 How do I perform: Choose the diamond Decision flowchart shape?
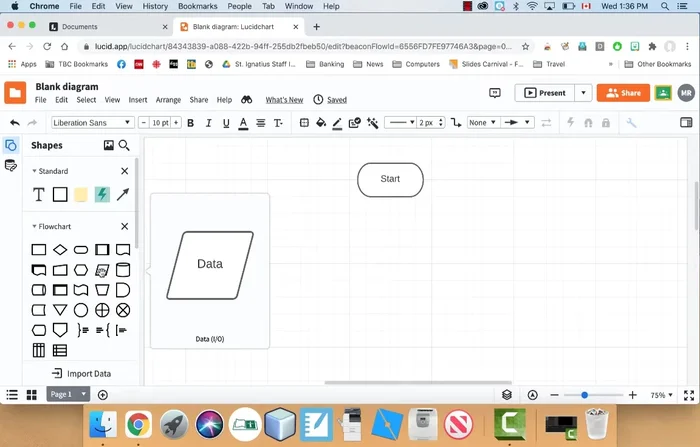60,249
